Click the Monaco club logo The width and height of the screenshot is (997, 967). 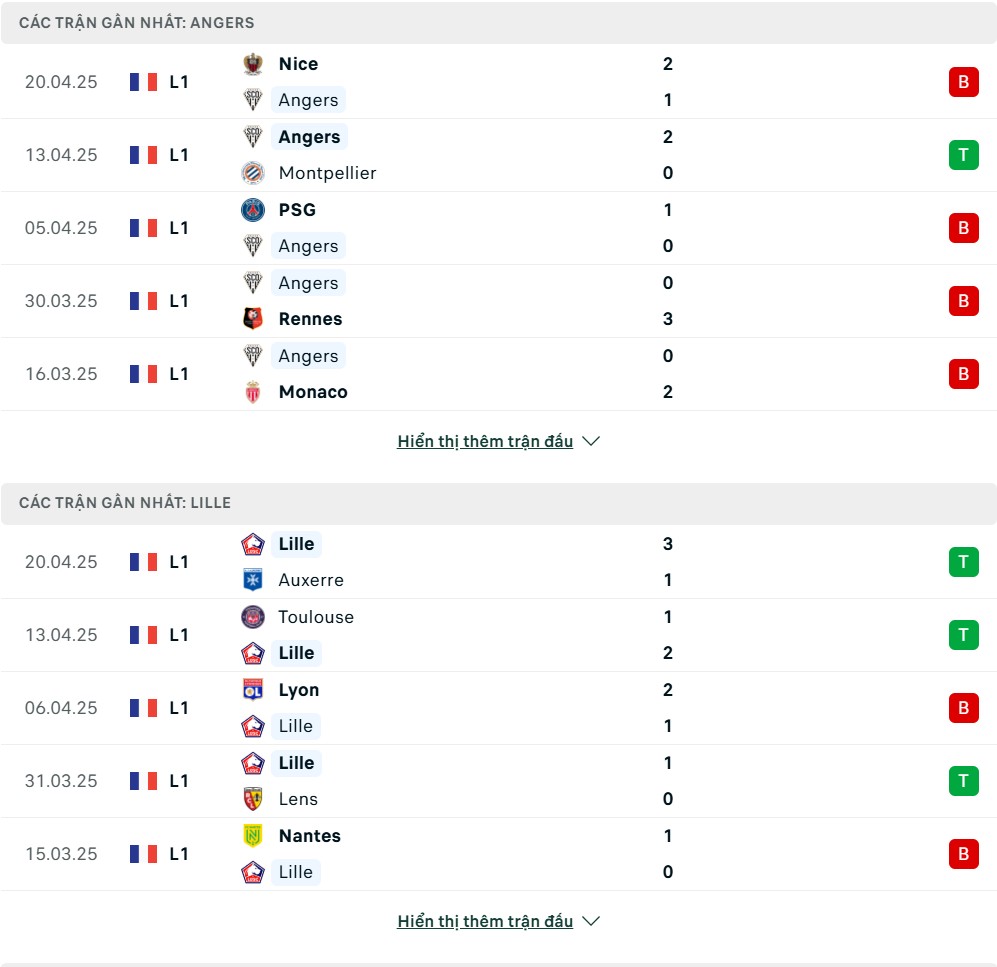tap(252, 392)
